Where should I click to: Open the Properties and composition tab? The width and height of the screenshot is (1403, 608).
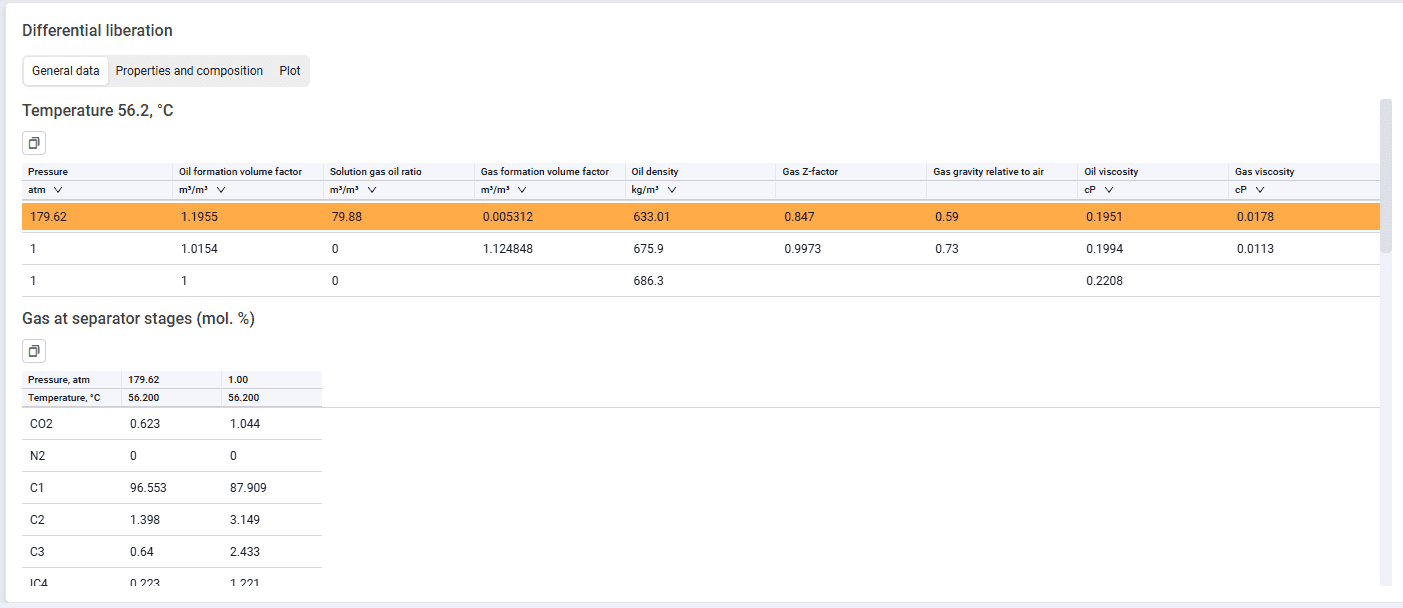click(189, 71)
